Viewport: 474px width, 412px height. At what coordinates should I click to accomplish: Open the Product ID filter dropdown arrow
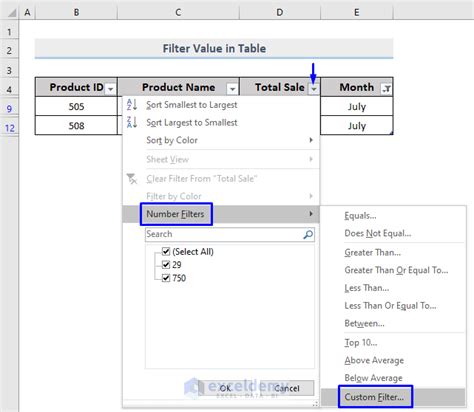110,89
